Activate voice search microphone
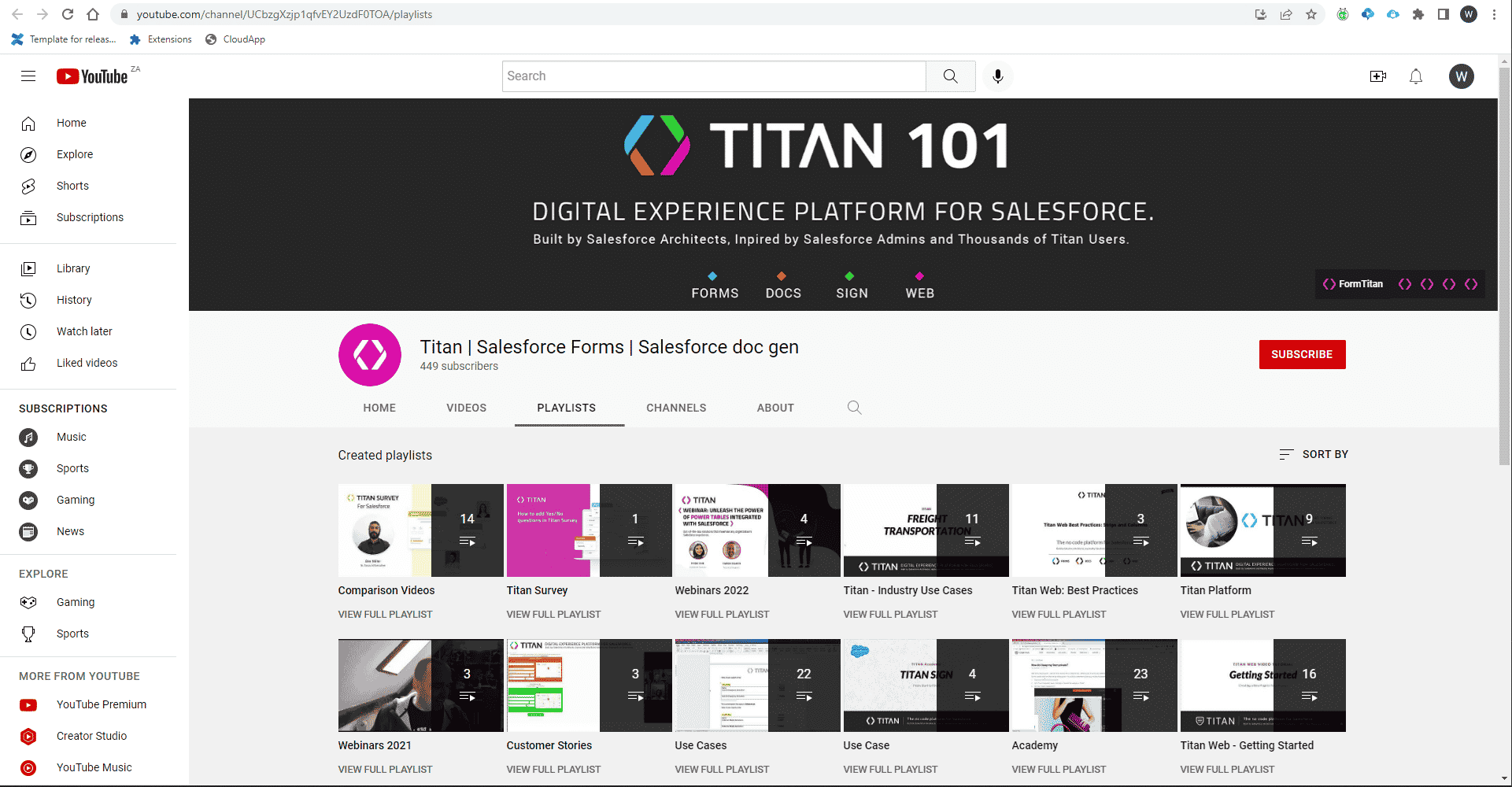This screenshot has height=787, width=1512. tap(997, 76)
